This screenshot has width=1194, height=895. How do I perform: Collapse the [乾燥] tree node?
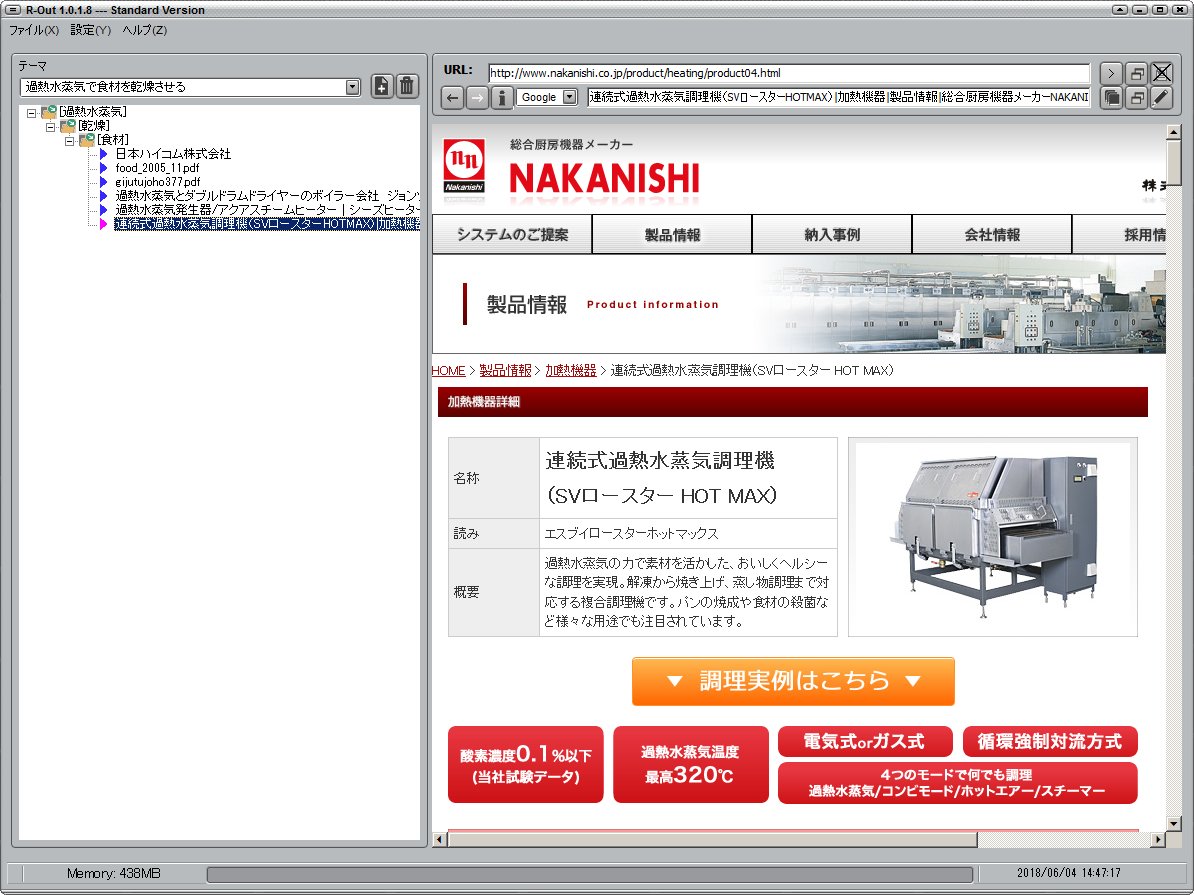tap(50, 126)
